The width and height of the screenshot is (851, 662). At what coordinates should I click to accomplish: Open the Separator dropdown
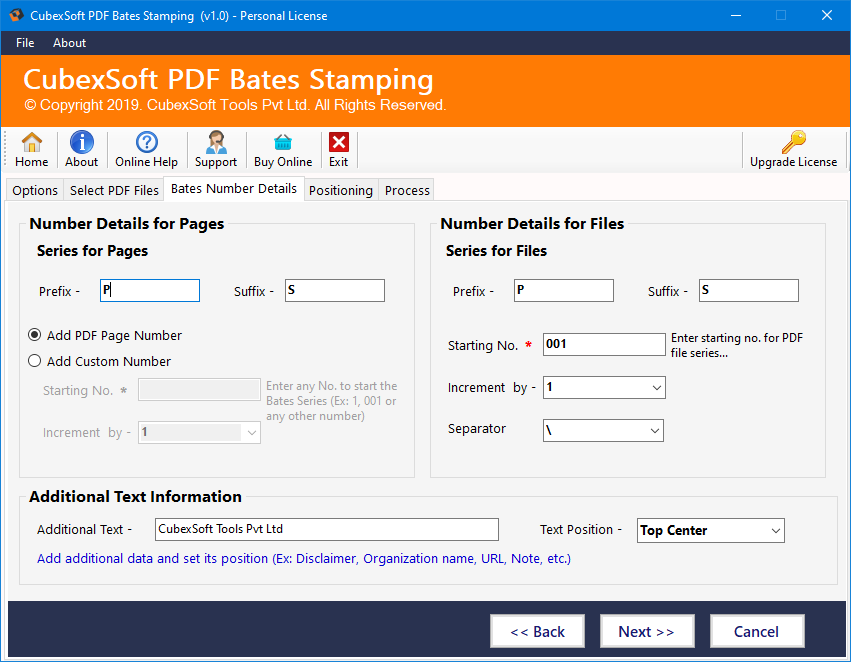click(655, 430)
